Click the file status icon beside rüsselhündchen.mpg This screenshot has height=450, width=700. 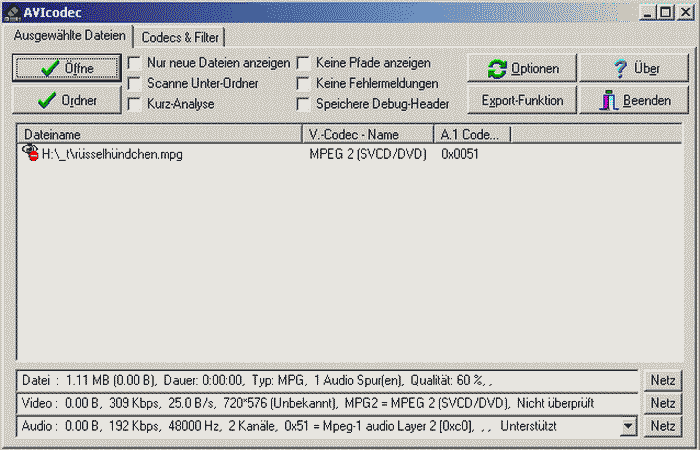pyautogui.click(x=30, y=154)
